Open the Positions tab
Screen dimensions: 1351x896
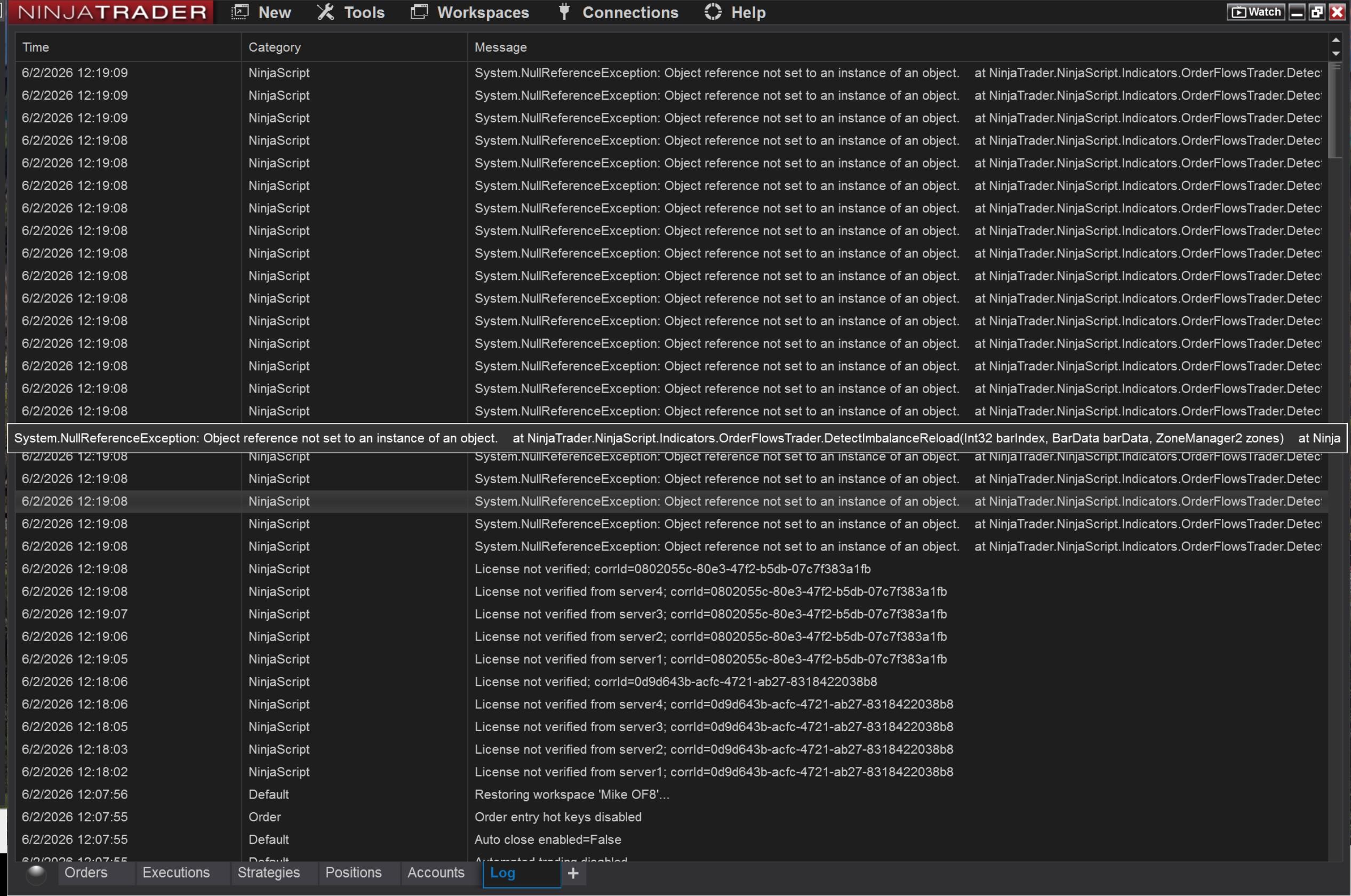[353, 873]
